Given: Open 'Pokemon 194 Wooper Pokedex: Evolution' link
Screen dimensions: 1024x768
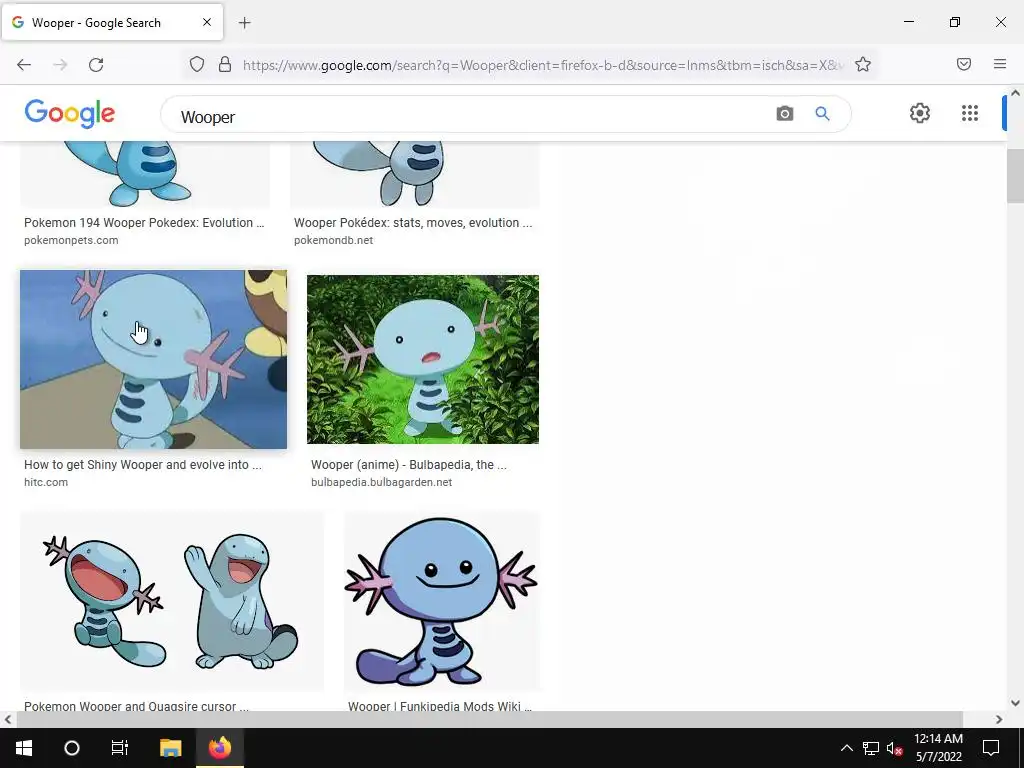Looking at the screenshot, I should [x=144, y=223].
